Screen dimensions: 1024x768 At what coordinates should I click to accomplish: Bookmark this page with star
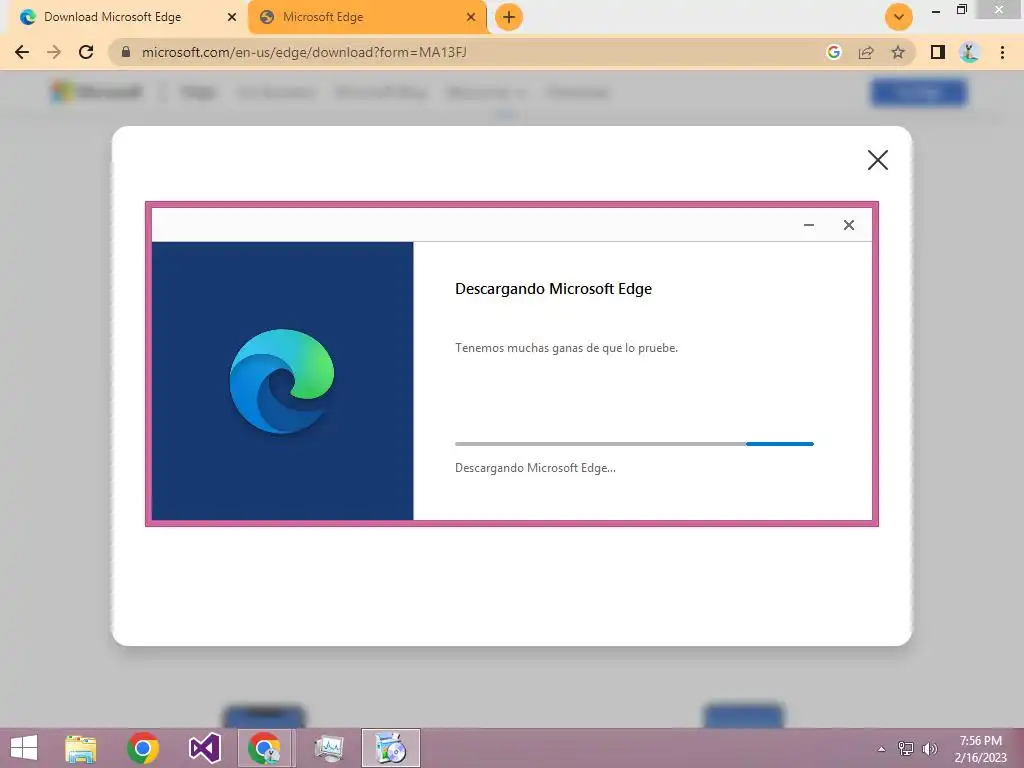click(898, 52)
